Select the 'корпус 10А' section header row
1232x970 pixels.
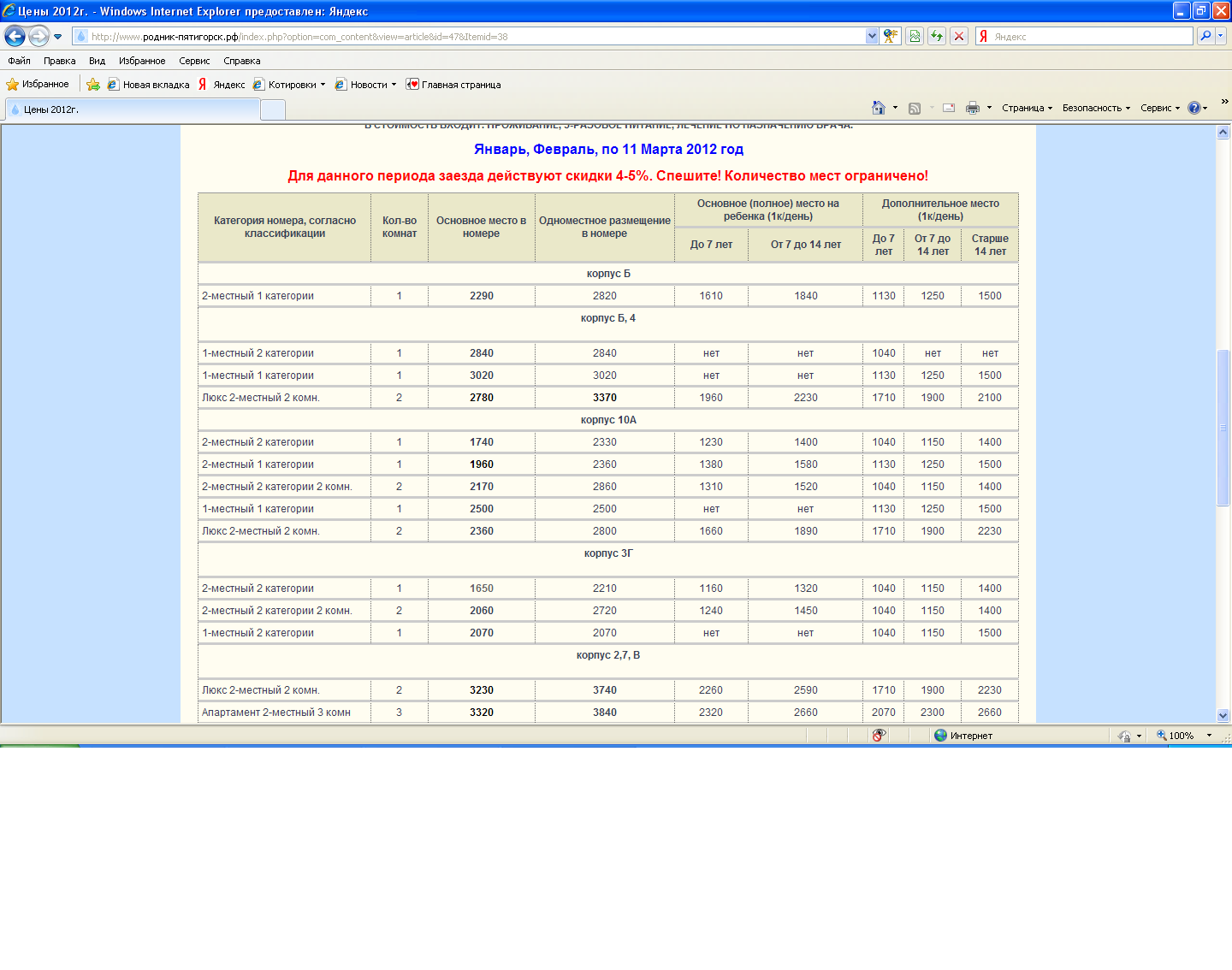pyautogui.click(x=608, y=420)
